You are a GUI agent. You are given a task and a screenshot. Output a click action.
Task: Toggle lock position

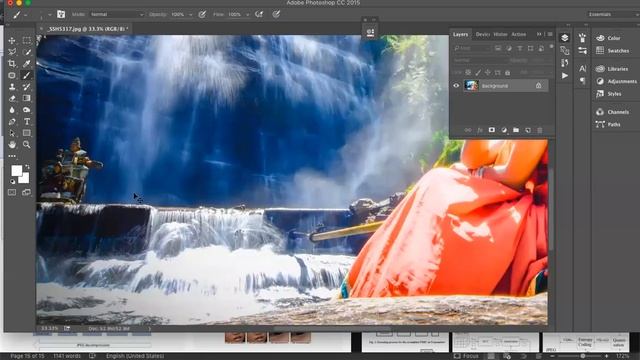tap(488, 72)
